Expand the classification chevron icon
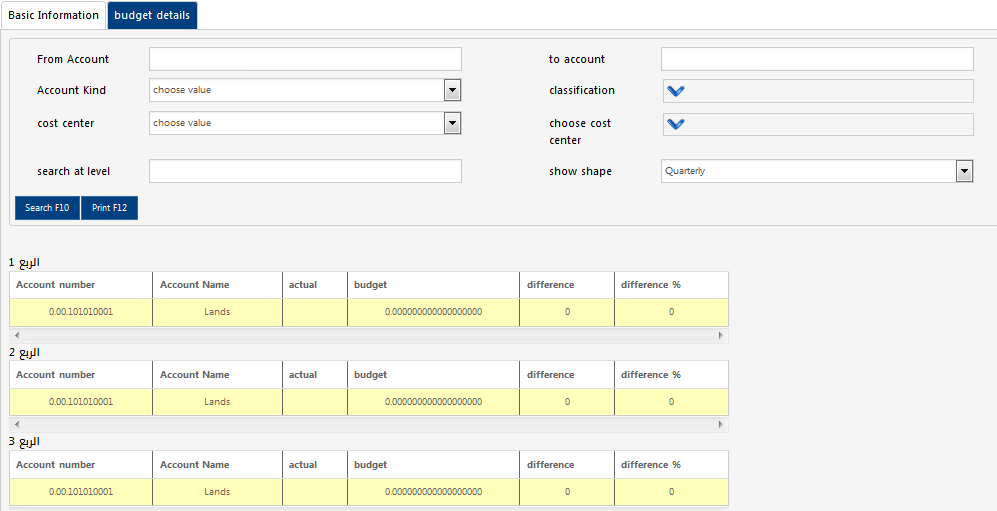The image size is (997, 511). pos(676,91)
